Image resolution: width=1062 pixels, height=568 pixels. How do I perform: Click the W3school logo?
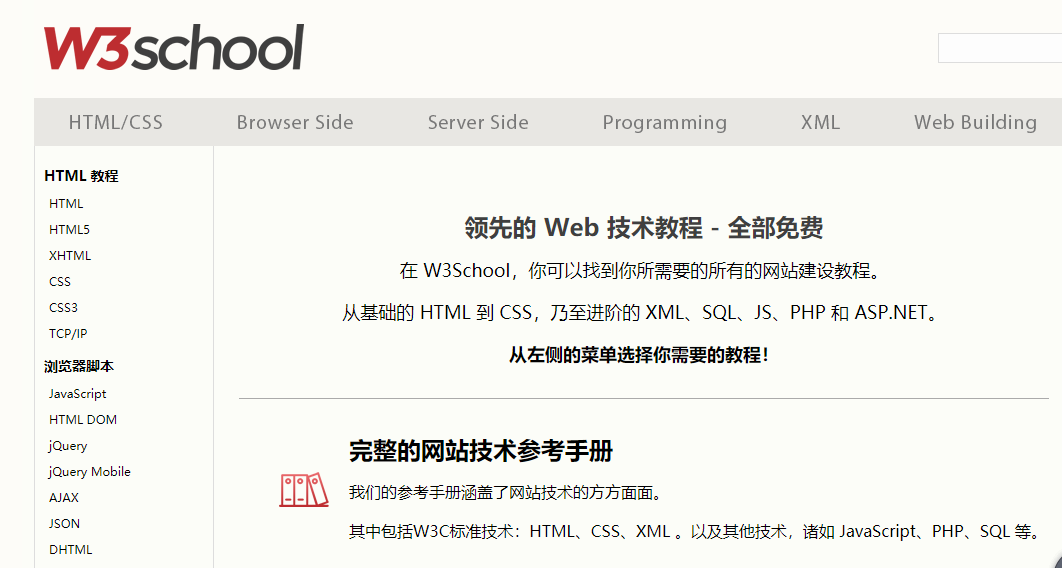tap(173, 47)
